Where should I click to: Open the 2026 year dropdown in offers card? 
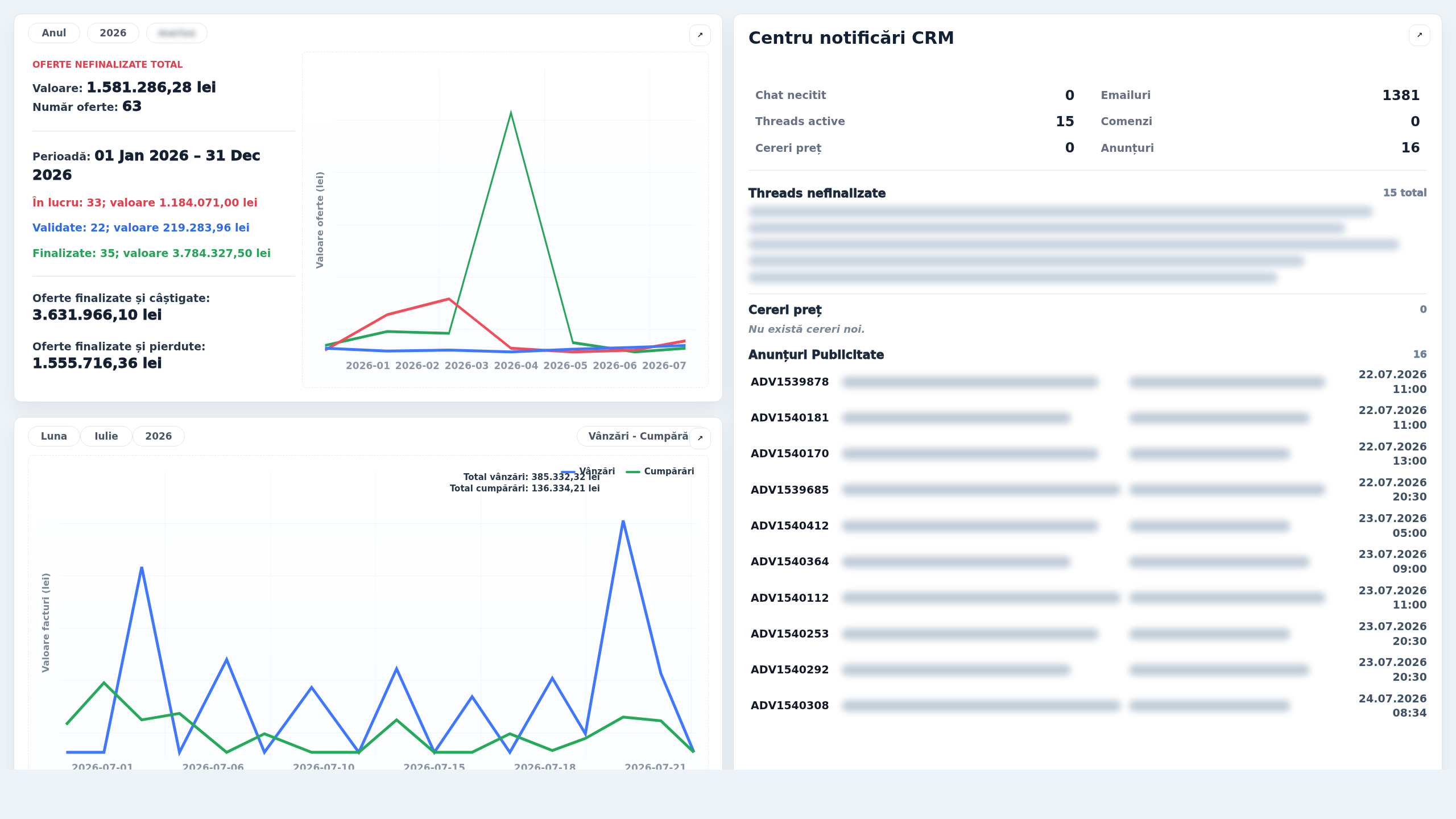[113, 33]
